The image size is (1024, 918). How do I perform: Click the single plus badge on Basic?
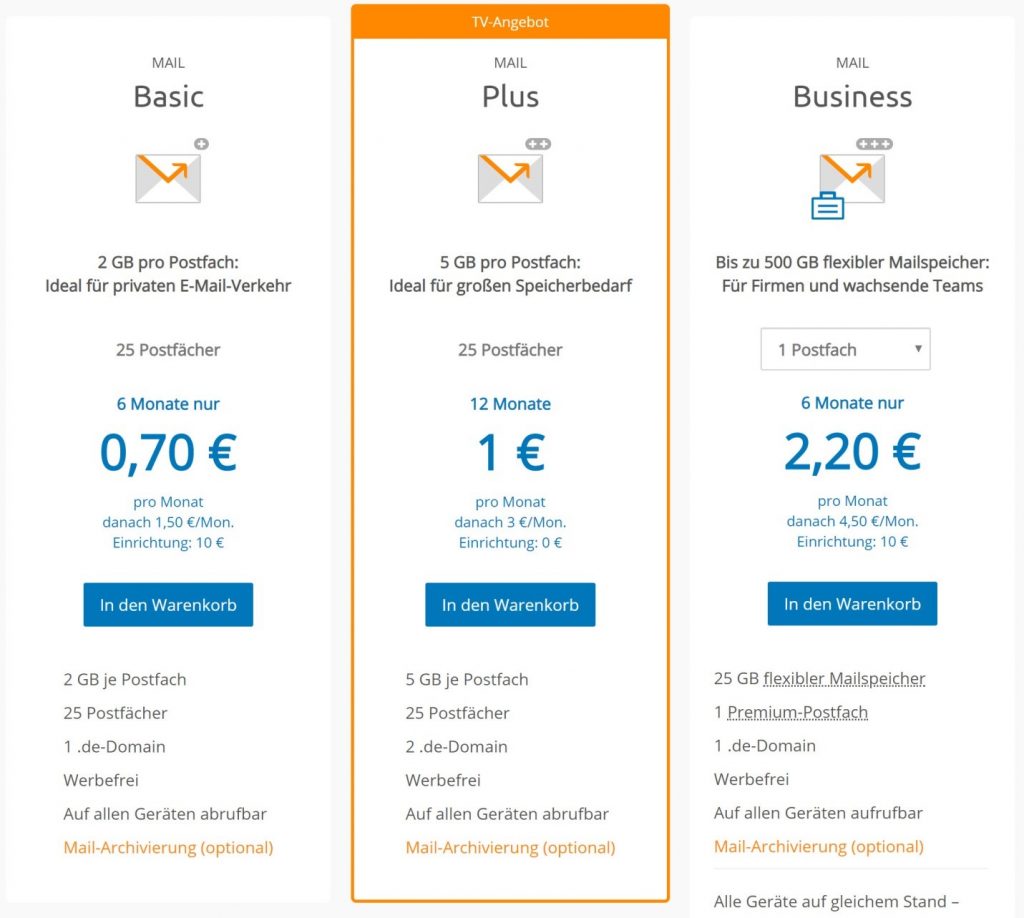(x=201, y=144)
